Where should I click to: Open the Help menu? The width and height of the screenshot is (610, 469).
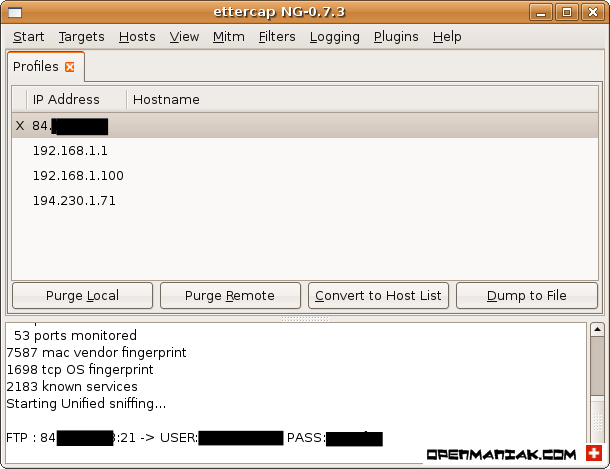[x=447, y=37]
